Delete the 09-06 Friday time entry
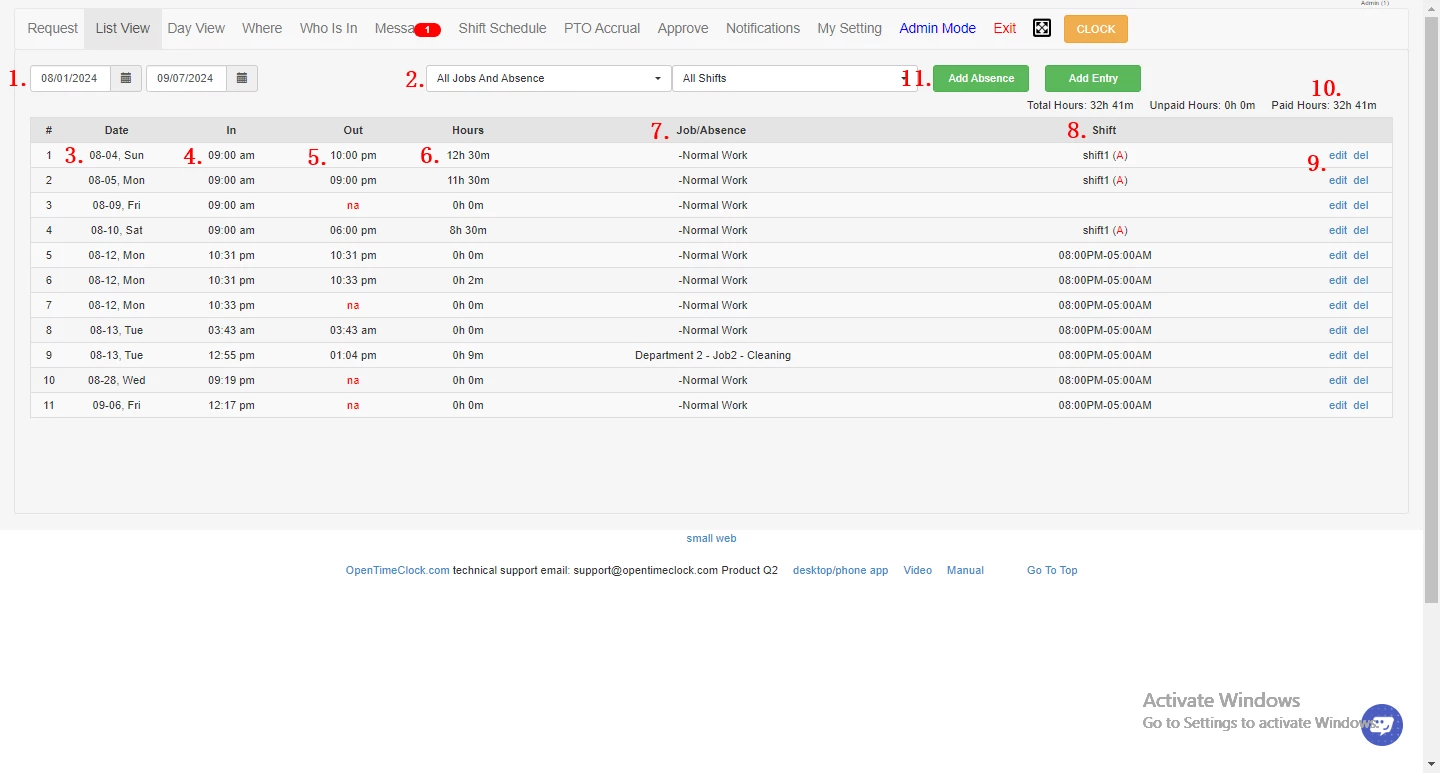1440x773 pixels. coord(1360,405)
